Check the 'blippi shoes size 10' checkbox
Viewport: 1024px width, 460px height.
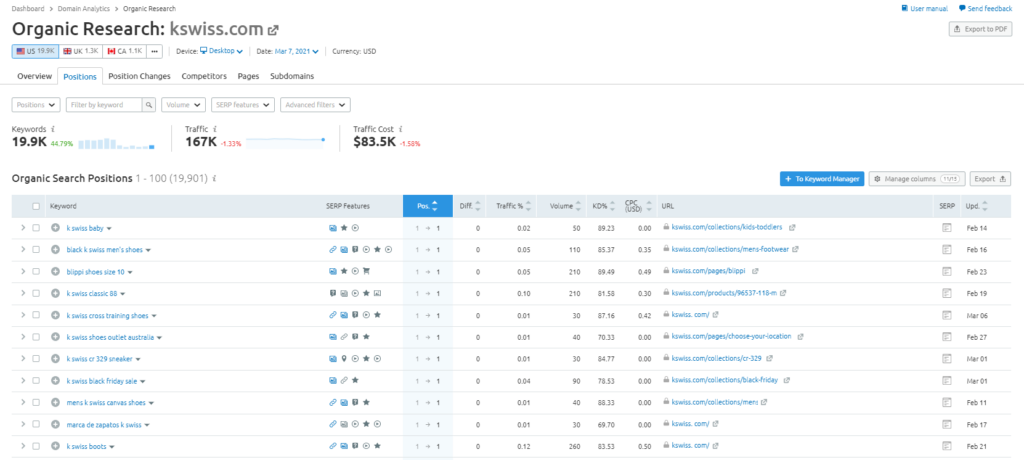[x=37, y=271]
